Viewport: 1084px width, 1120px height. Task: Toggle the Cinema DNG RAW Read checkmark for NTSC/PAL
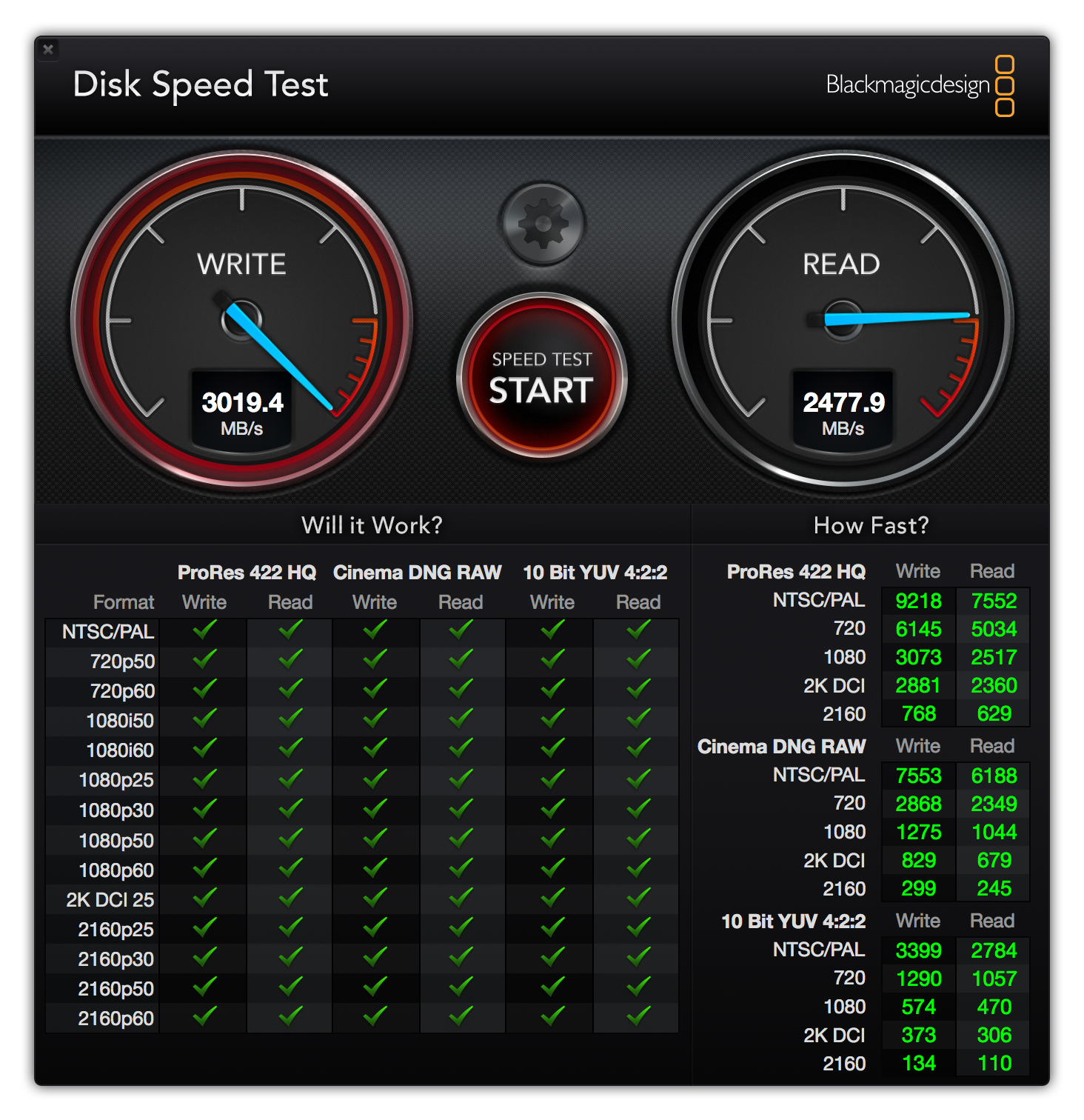pos(460,632)
